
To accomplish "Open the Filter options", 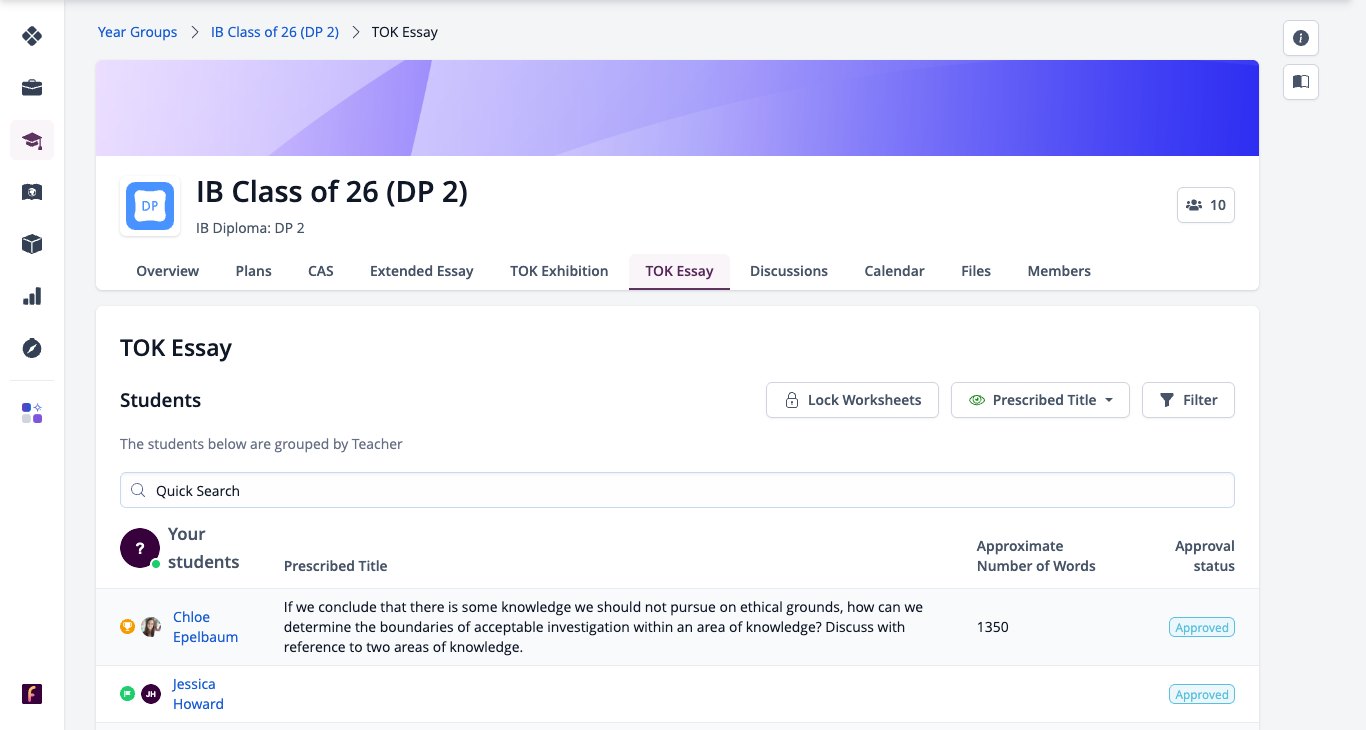I will click(x=1188, y=400).
